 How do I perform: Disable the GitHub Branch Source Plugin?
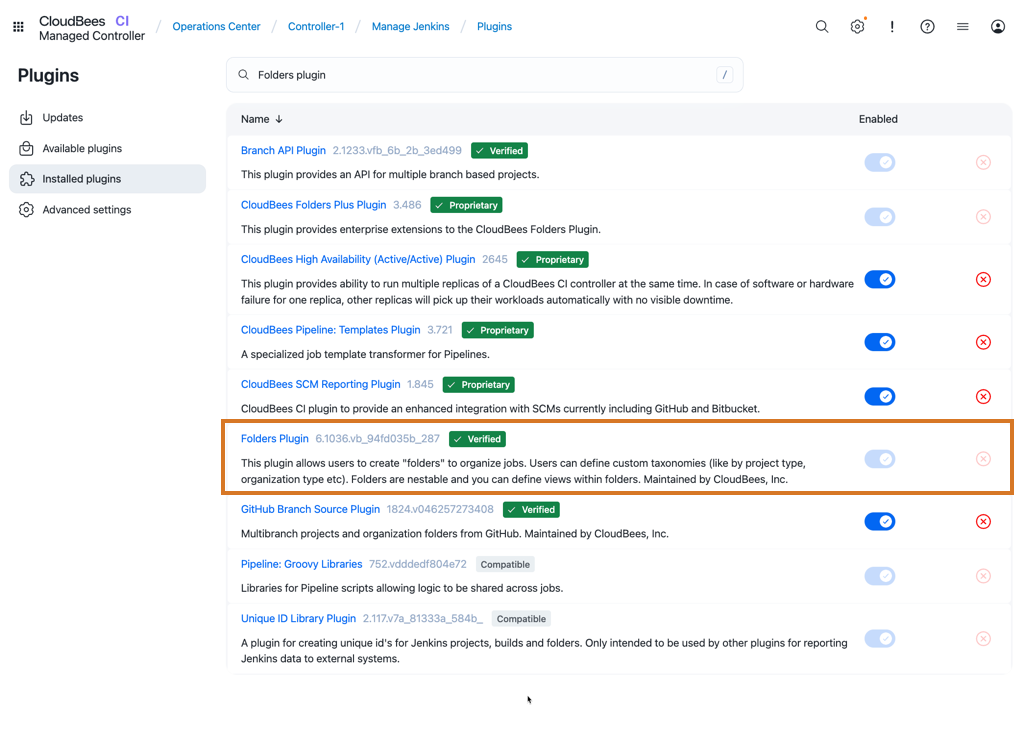(880, 522)
